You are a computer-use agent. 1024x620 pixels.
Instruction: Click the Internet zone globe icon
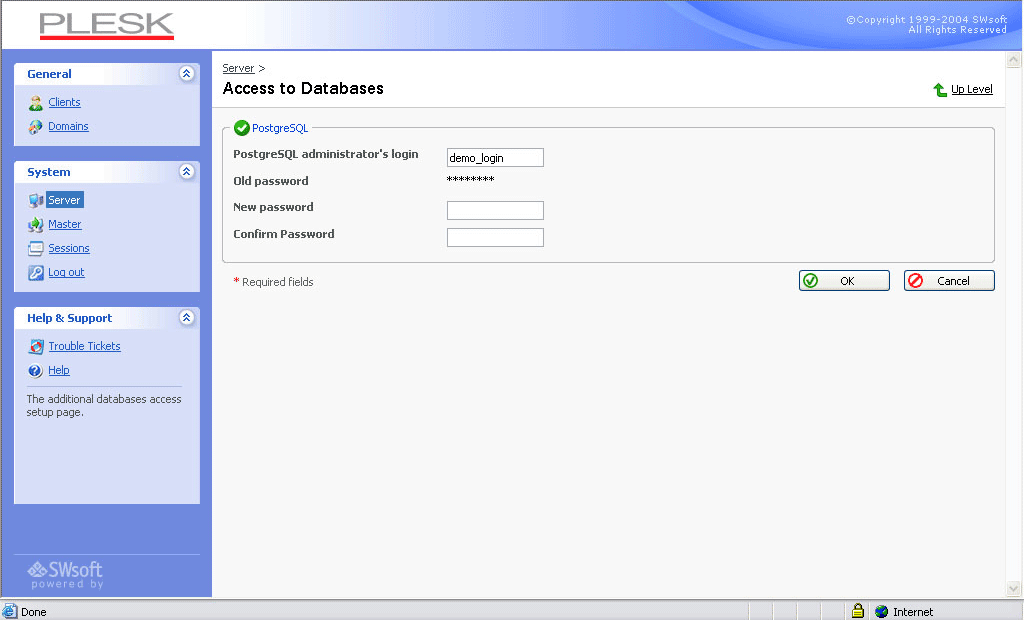tap(882, 612)
